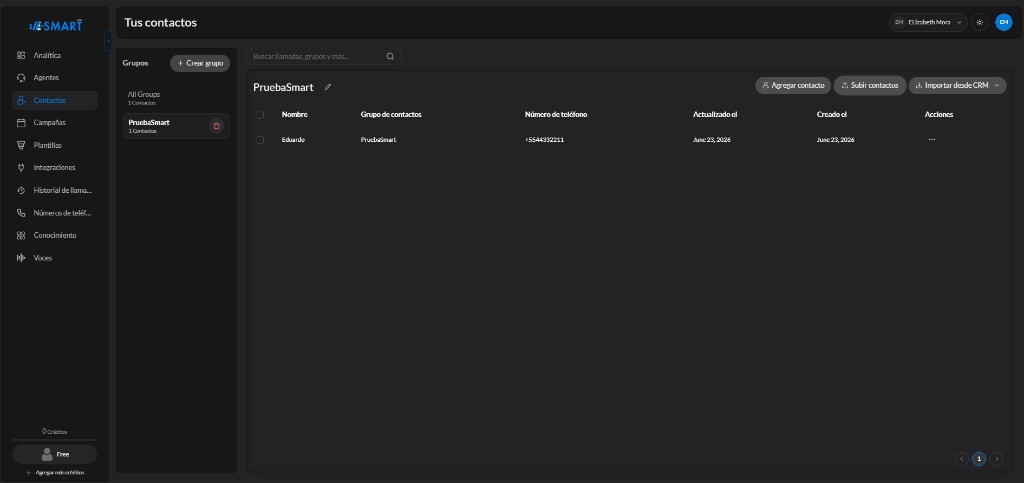
Task: Select All Groups in the groups list
Action: pos(176,98)
